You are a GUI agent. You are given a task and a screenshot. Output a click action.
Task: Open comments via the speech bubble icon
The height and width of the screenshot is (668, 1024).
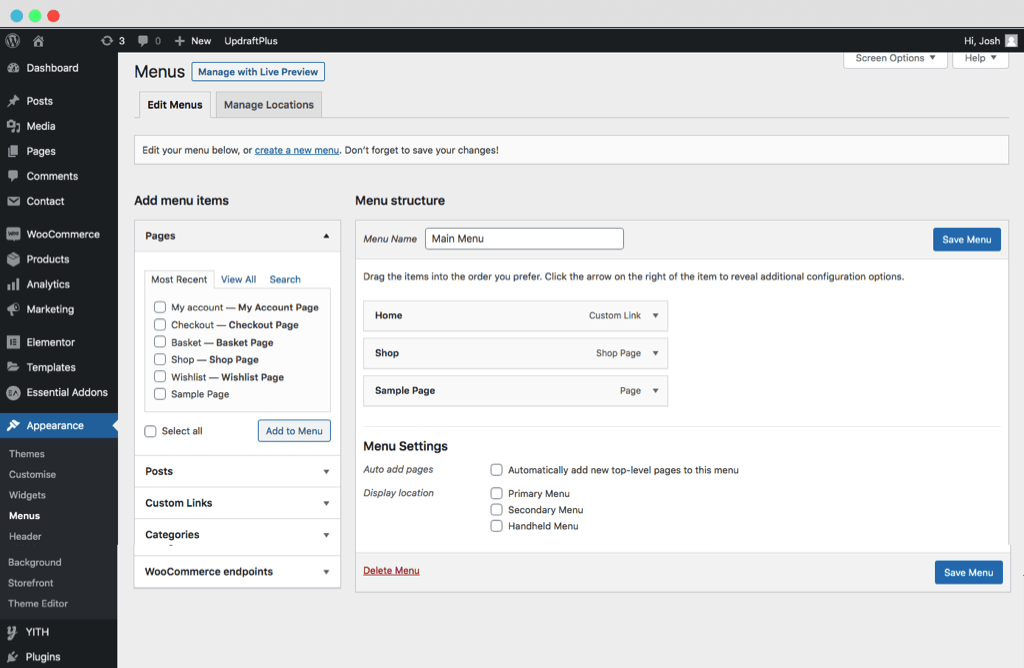[143, 40]
